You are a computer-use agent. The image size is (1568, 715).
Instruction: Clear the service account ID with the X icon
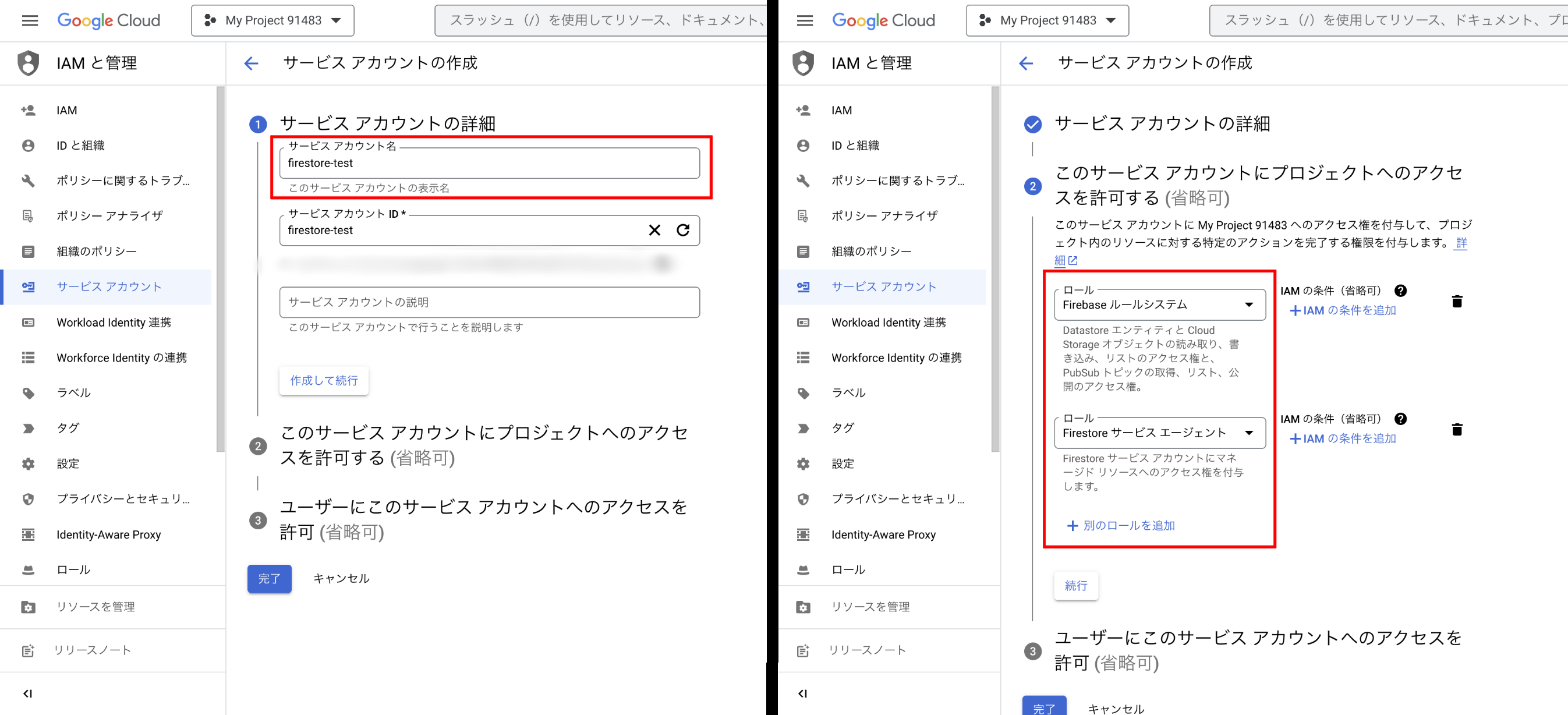point(654,231)
